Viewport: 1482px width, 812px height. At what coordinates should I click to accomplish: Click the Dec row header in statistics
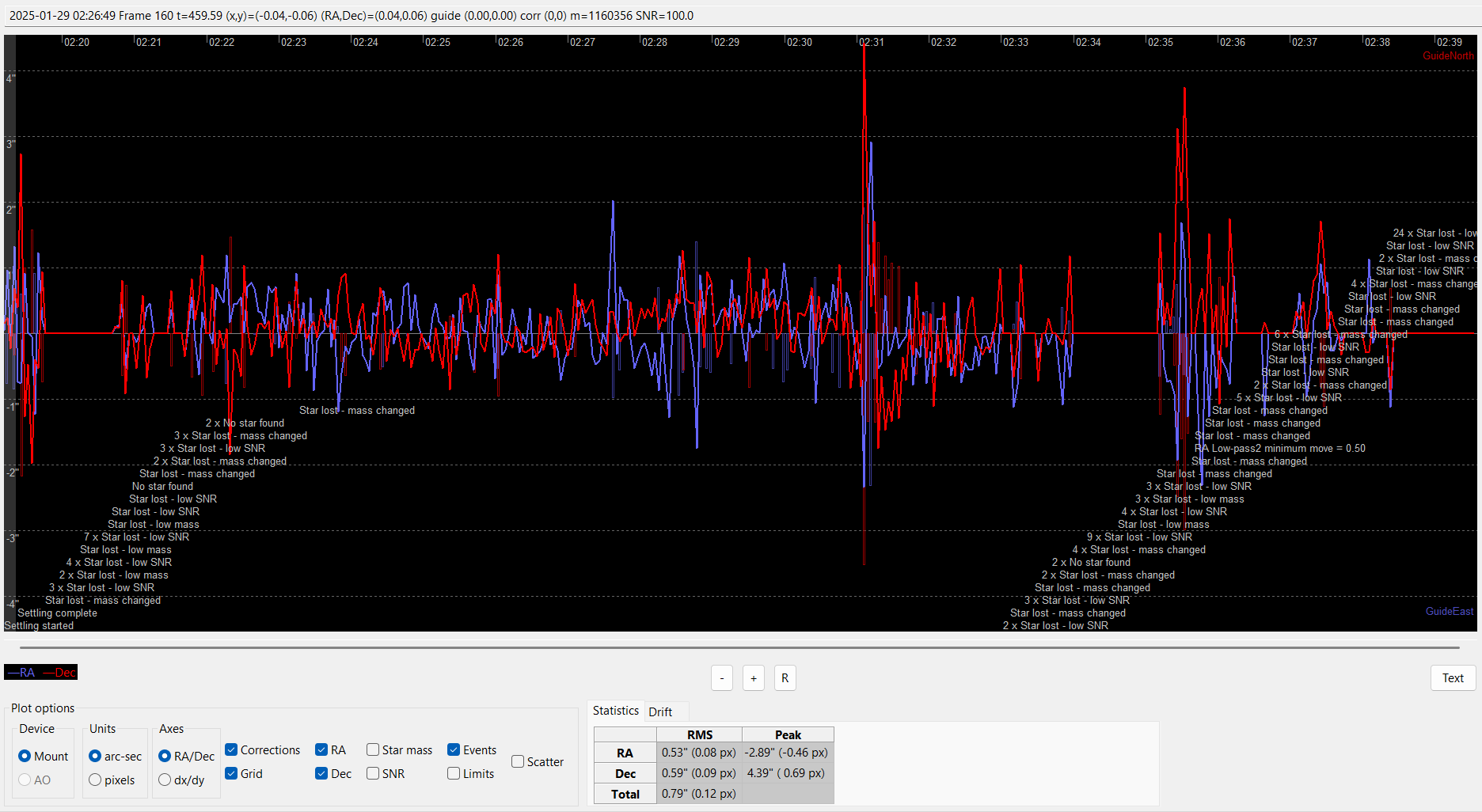click(625, 773)
